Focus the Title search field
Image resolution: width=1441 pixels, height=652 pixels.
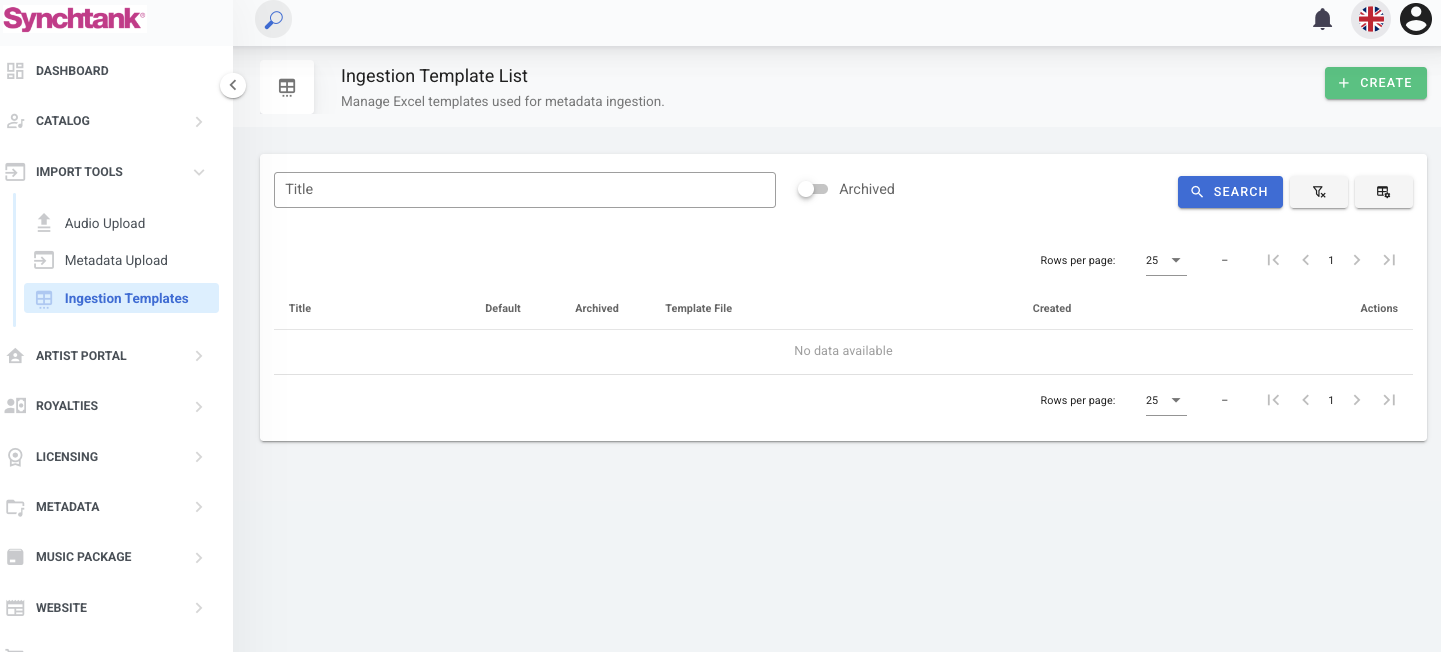point(525,190)
